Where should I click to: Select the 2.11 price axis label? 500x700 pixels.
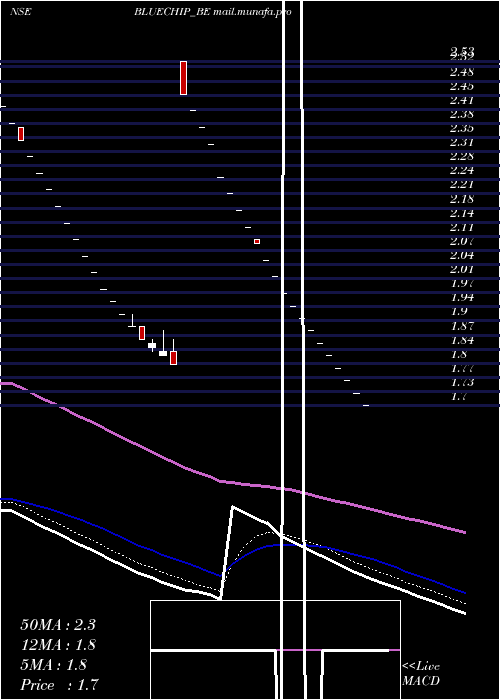coord(462,227)
